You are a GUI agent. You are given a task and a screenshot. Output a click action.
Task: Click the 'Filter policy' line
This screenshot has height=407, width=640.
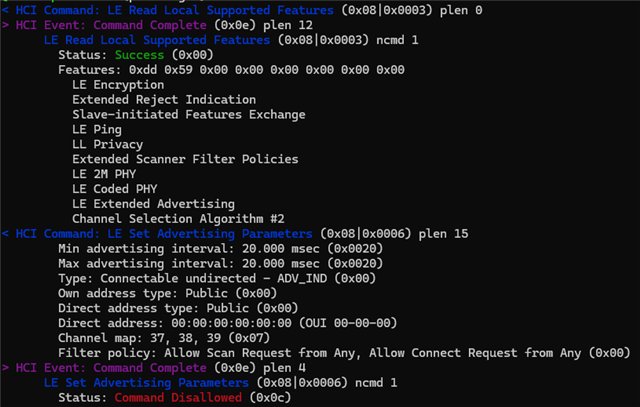(344, 353)
